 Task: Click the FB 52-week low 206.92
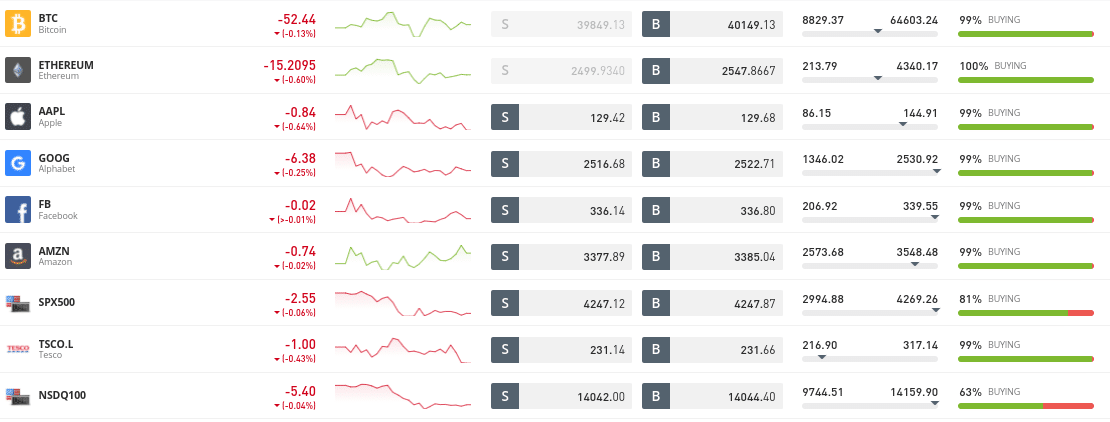coord(820,206)
